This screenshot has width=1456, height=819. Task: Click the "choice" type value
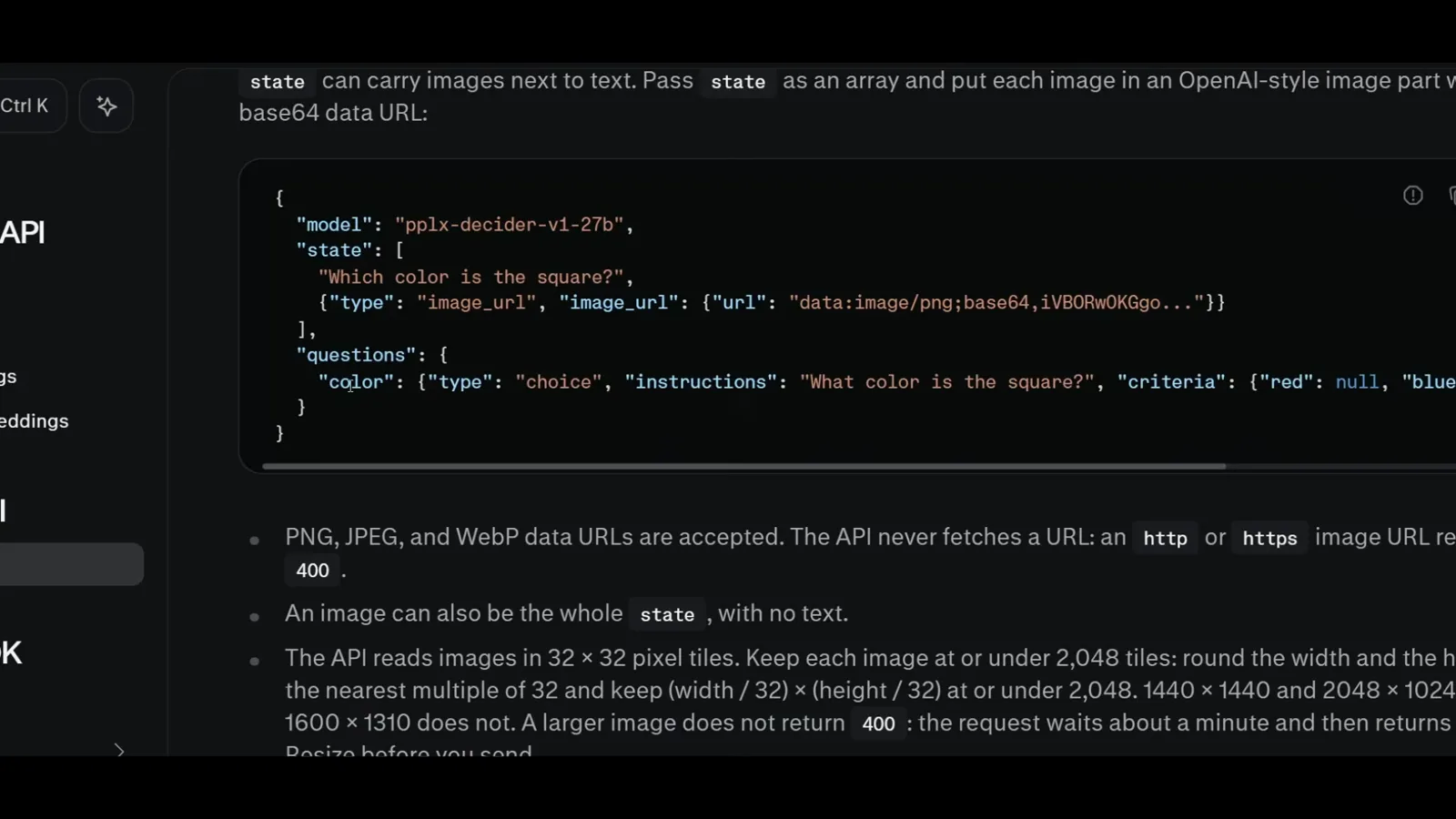558,382
